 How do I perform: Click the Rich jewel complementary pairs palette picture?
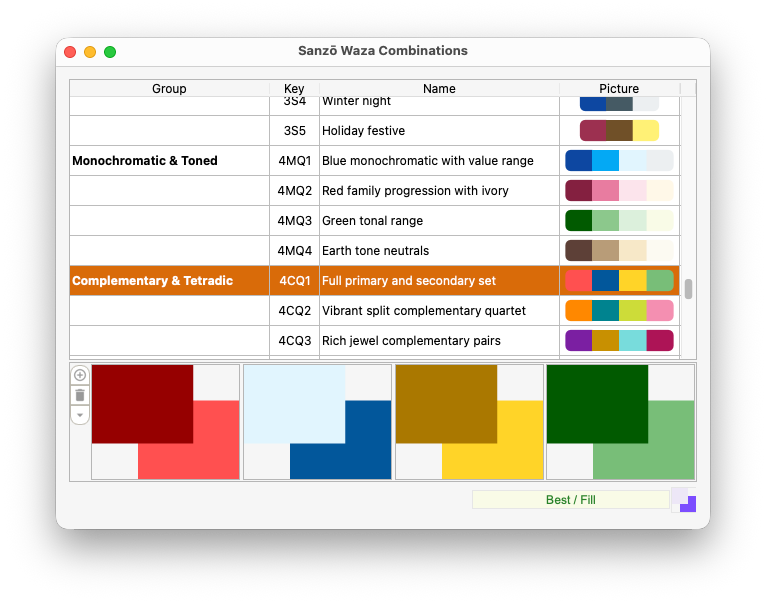pyautogui.click(x=619, y=341)
